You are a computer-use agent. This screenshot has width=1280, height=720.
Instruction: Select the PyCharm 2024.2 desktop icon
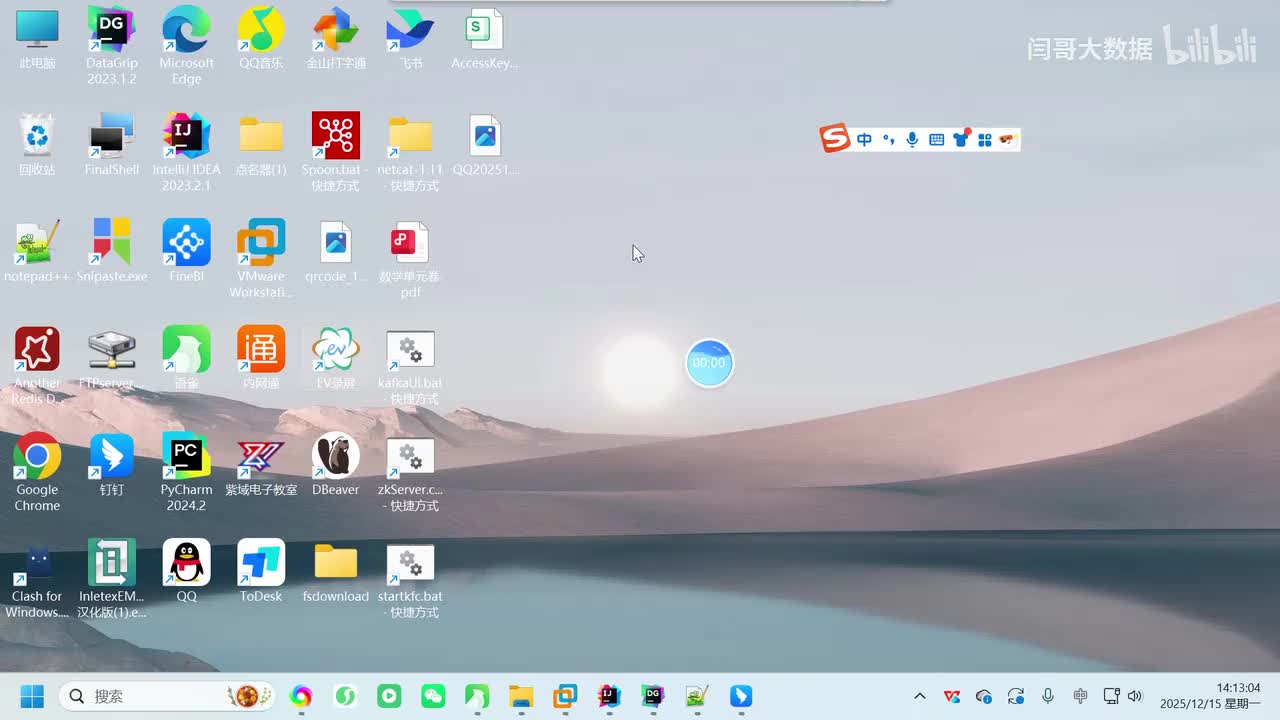click(186, 472)
